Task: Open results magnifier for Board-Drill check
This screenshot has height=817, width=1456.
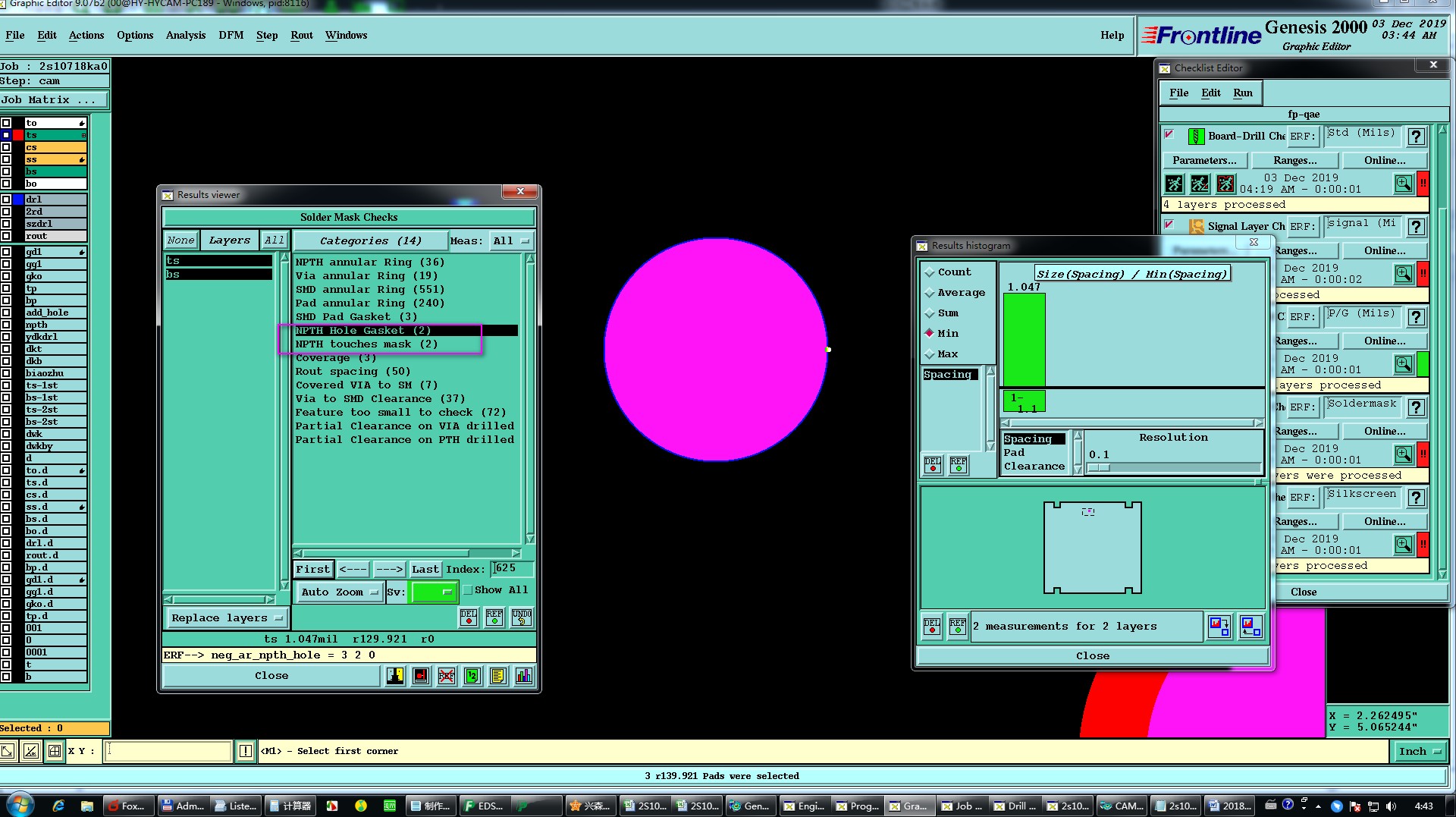Action: (x=1404, y=184)
